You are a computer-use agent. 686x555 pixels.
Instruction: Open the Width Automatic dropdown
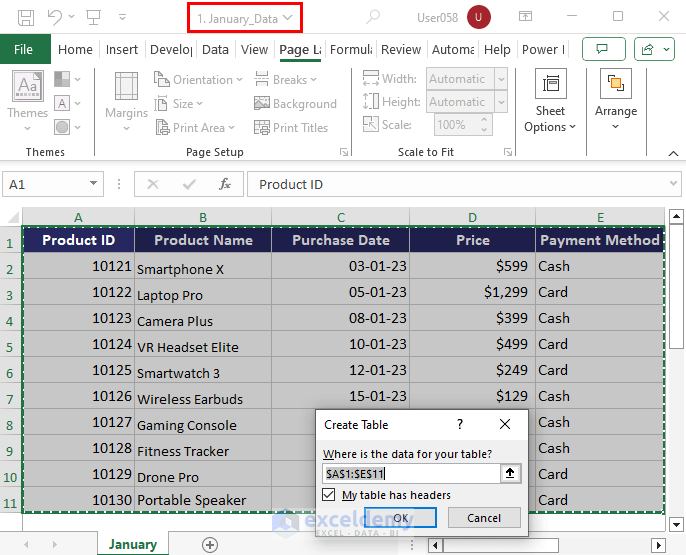tap(501, 79)
